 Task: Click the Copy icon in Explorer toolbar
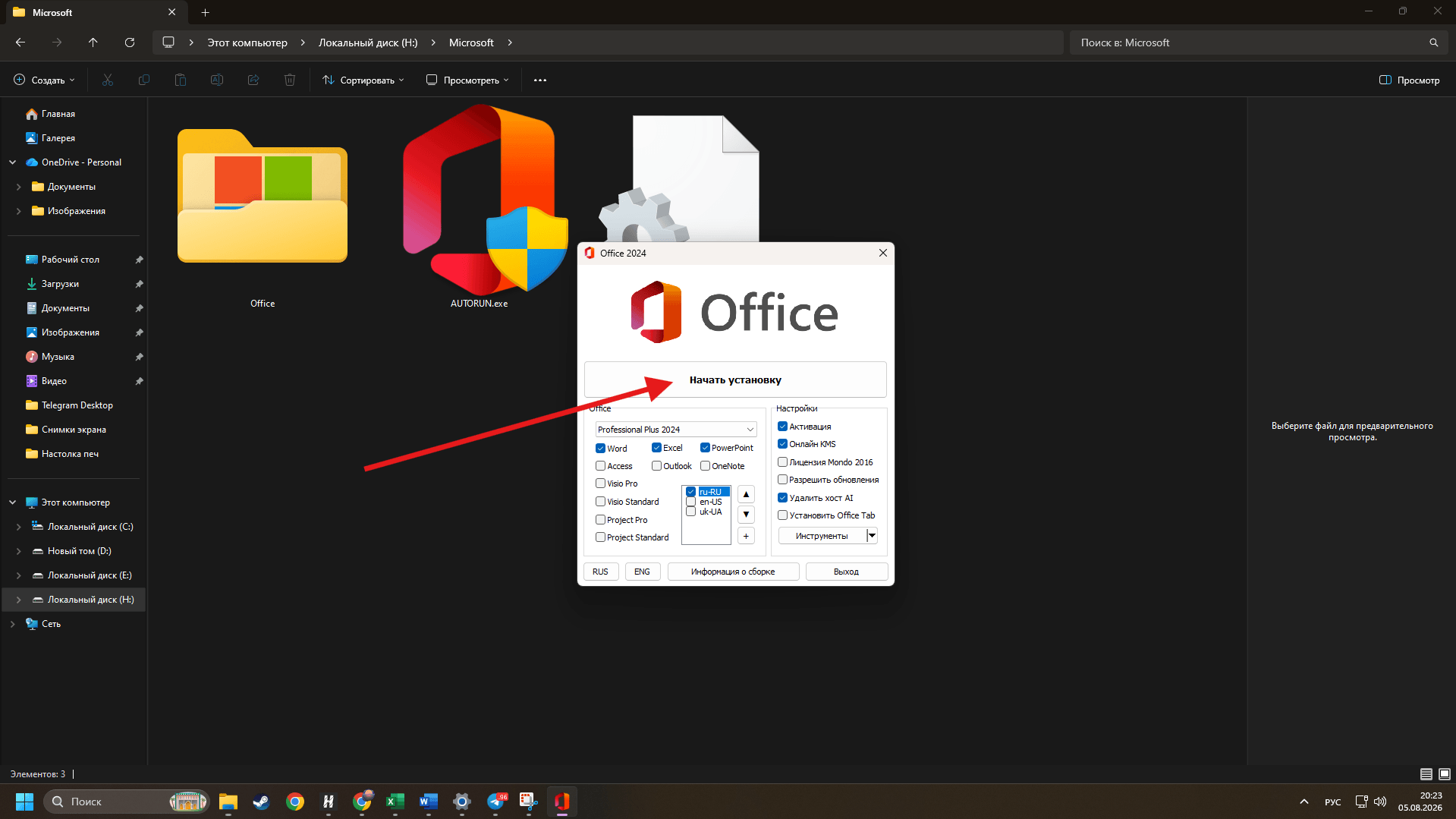[144, 80]
